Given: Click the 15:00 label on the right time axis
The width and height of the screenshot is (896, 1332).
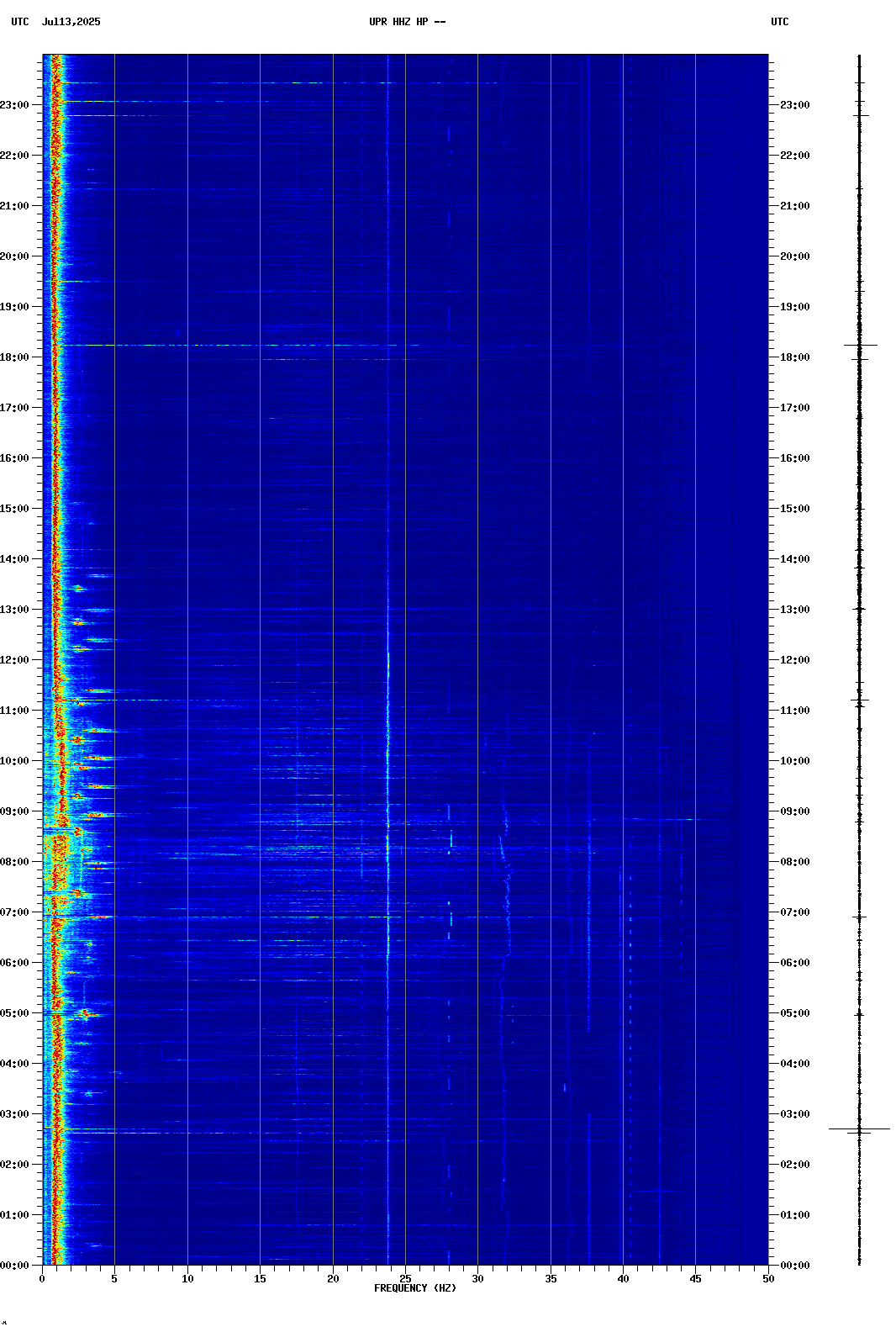Looking at the screenshot, I should 795,509.
